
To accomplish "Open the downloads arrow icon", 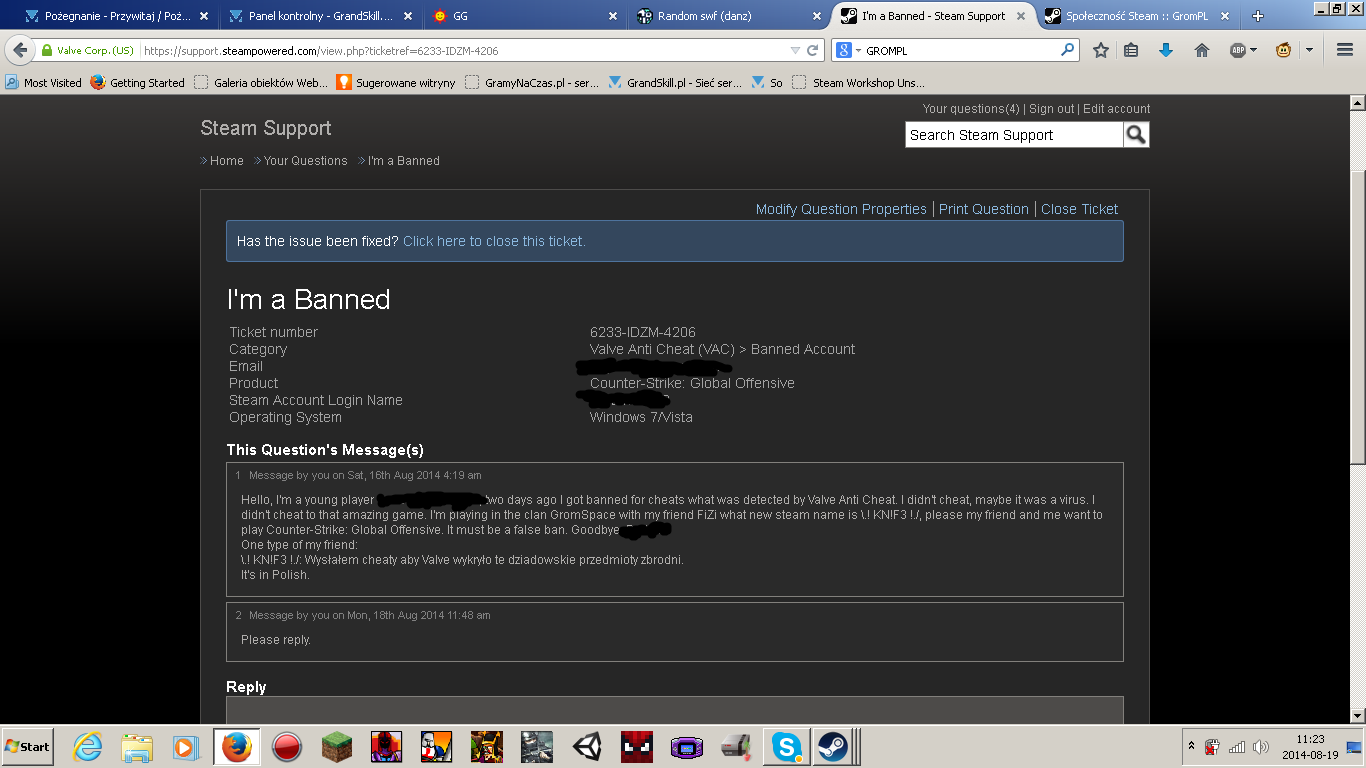I will 1166,50.
